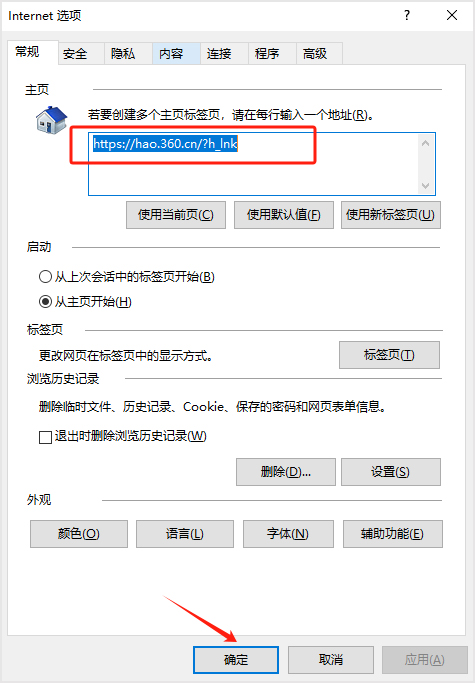
Task: Open the 高级 tab
Action: (315, 54)
